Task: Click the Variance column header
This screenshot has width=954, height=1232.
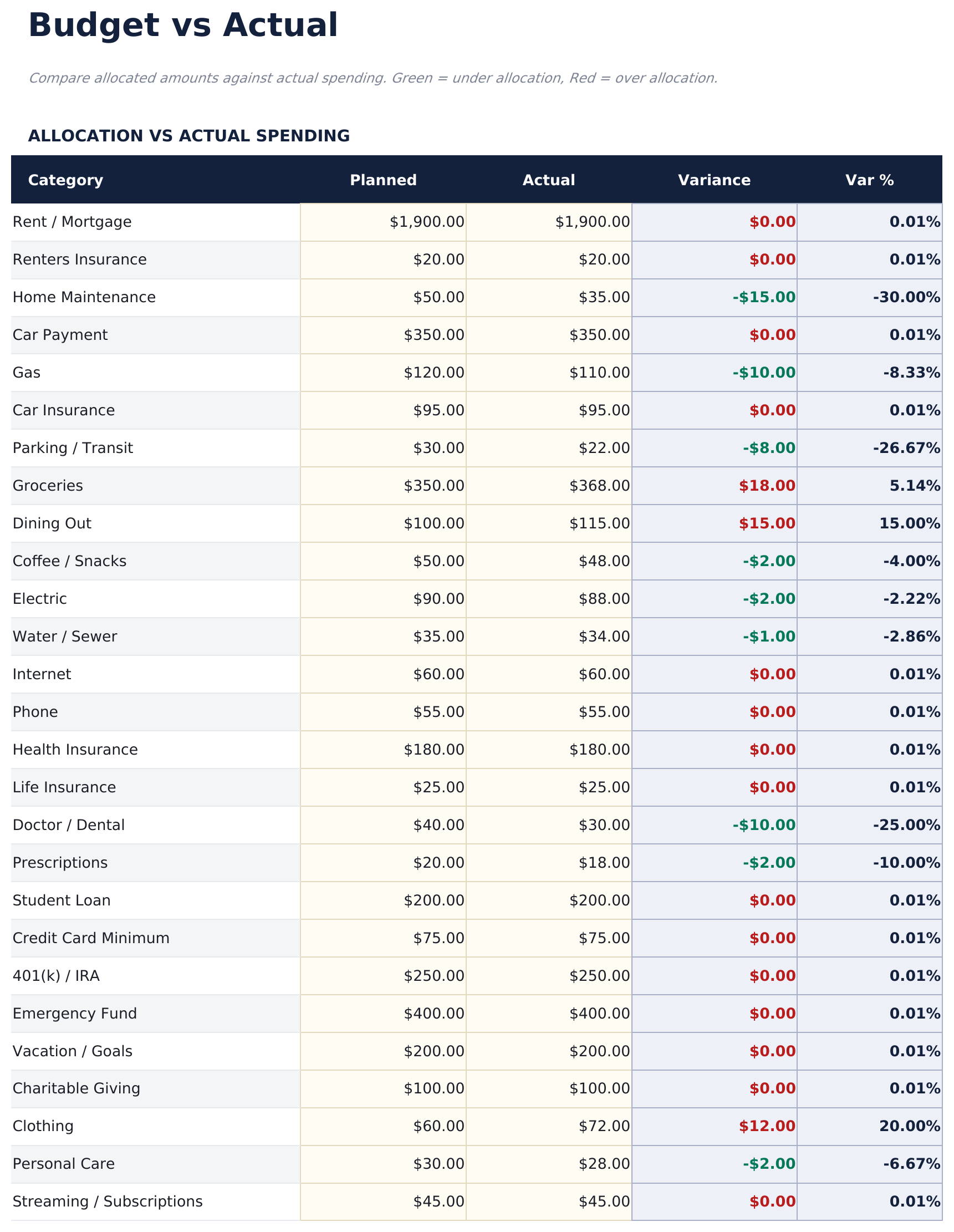Action: [714, 180]
